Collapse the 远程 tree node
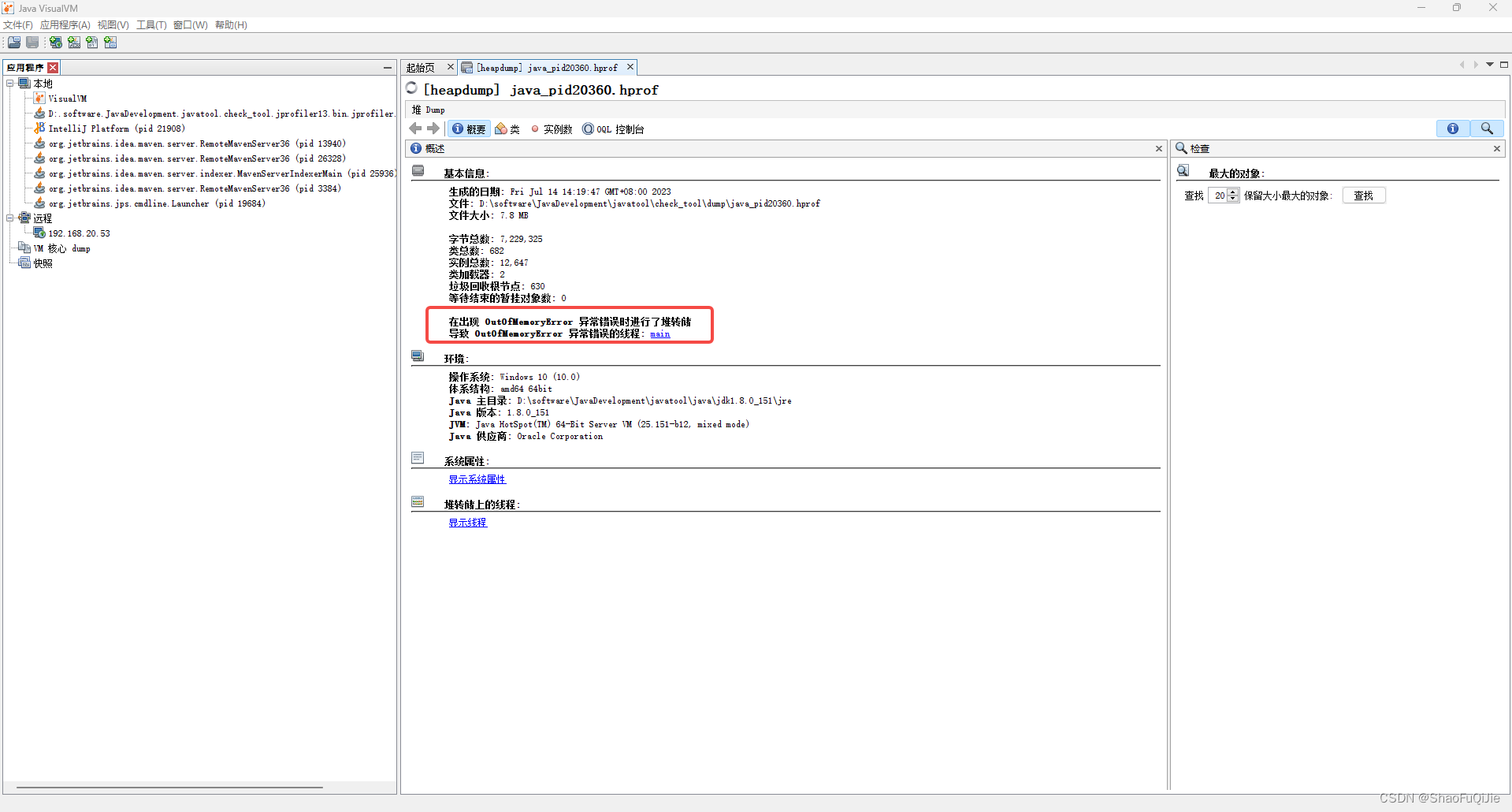This screenshot has width=1512, height=812. (x=10, y=218)
